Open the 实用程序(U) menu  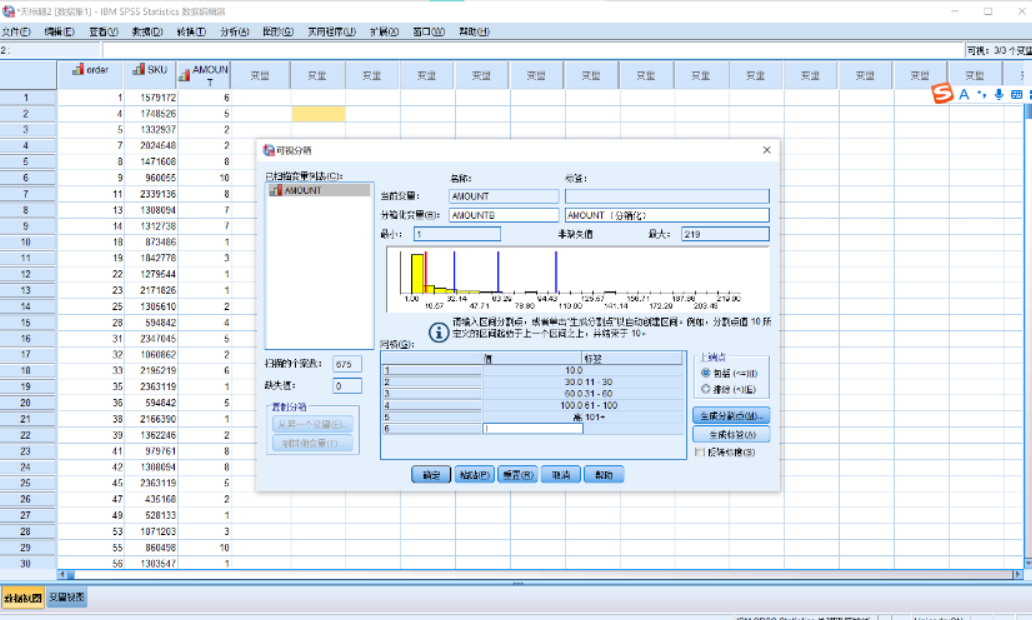click(x=332, y=32)
